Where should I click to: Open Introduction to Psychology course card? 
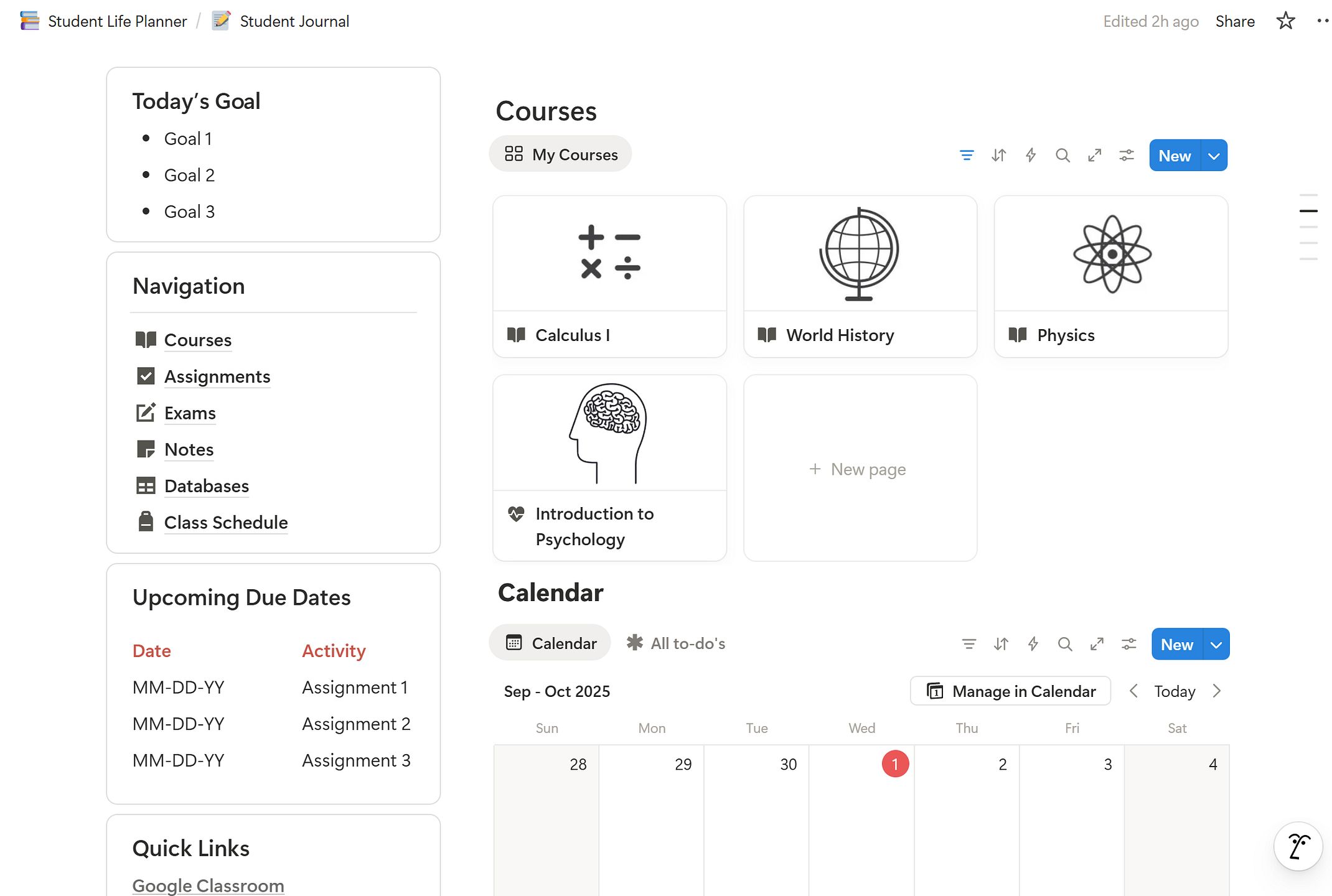610,468
